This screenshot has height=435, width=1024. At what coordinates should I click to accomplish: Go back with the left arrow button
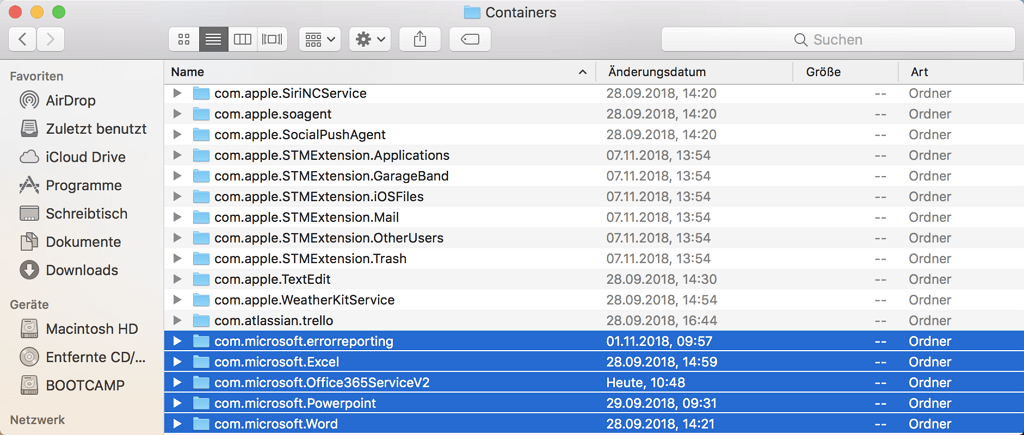click(22, 39)
